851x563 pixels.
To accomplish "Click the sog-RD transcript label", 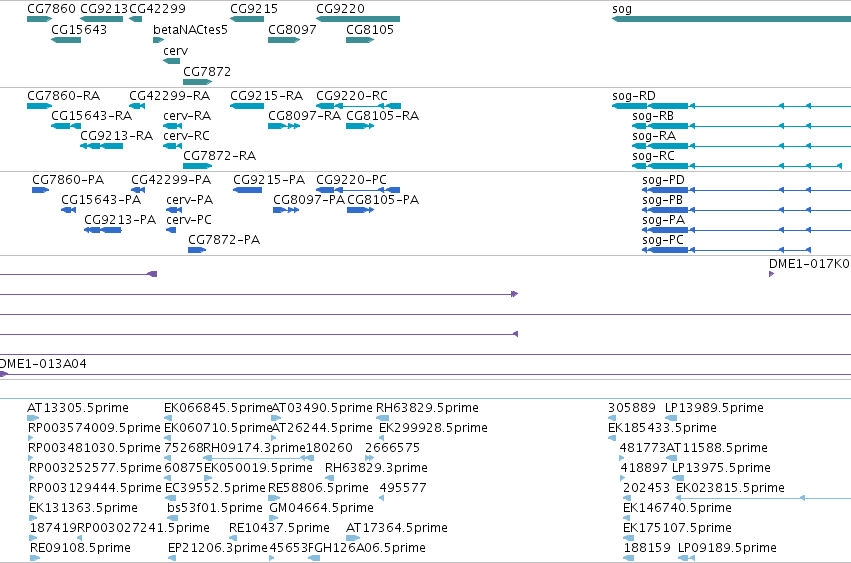I will [633, 96].
